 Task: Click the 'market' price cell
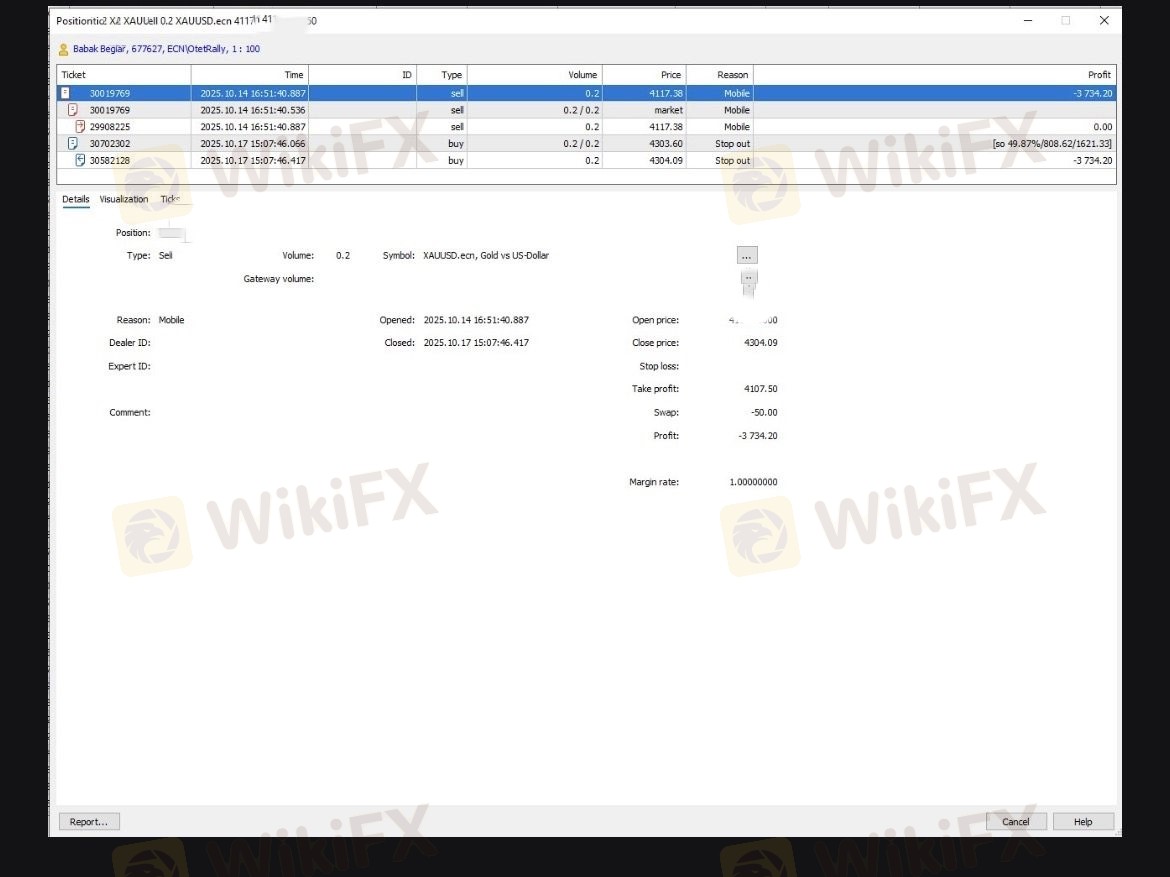pyautogui.click(x=668, y=110)
